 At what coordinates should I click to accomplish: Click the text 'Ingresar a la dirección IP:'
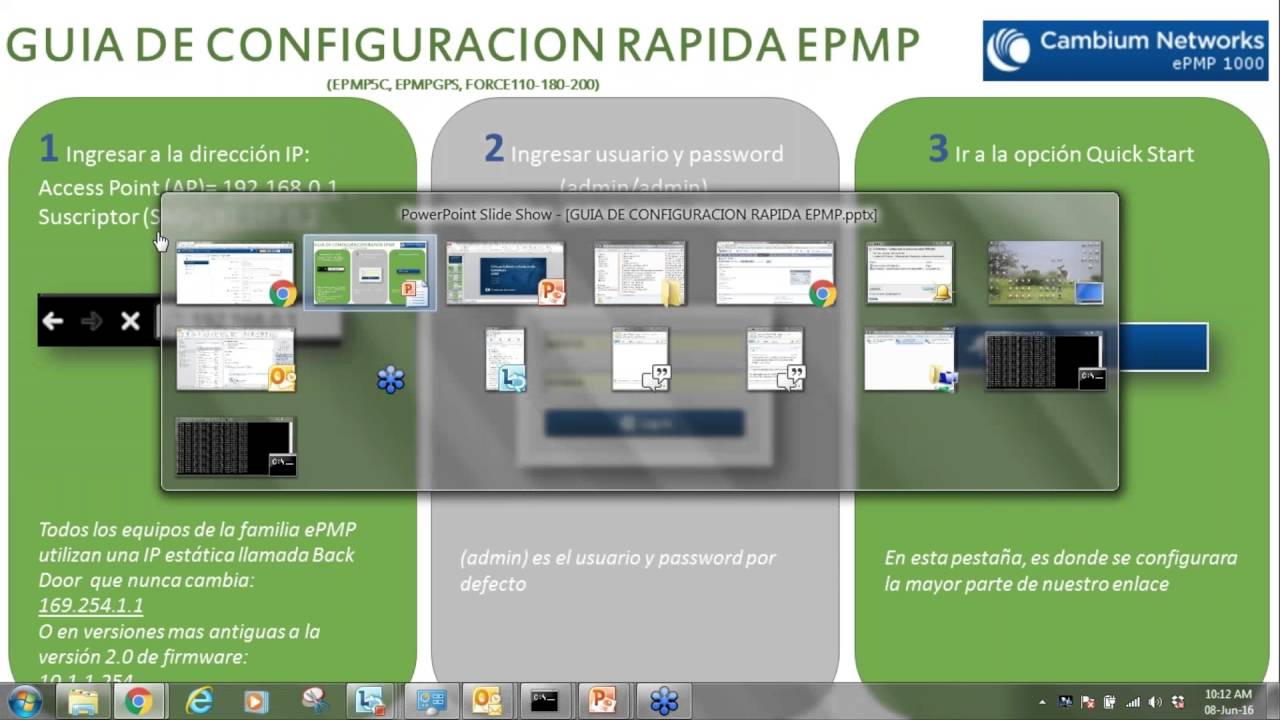tap(187, 154)
